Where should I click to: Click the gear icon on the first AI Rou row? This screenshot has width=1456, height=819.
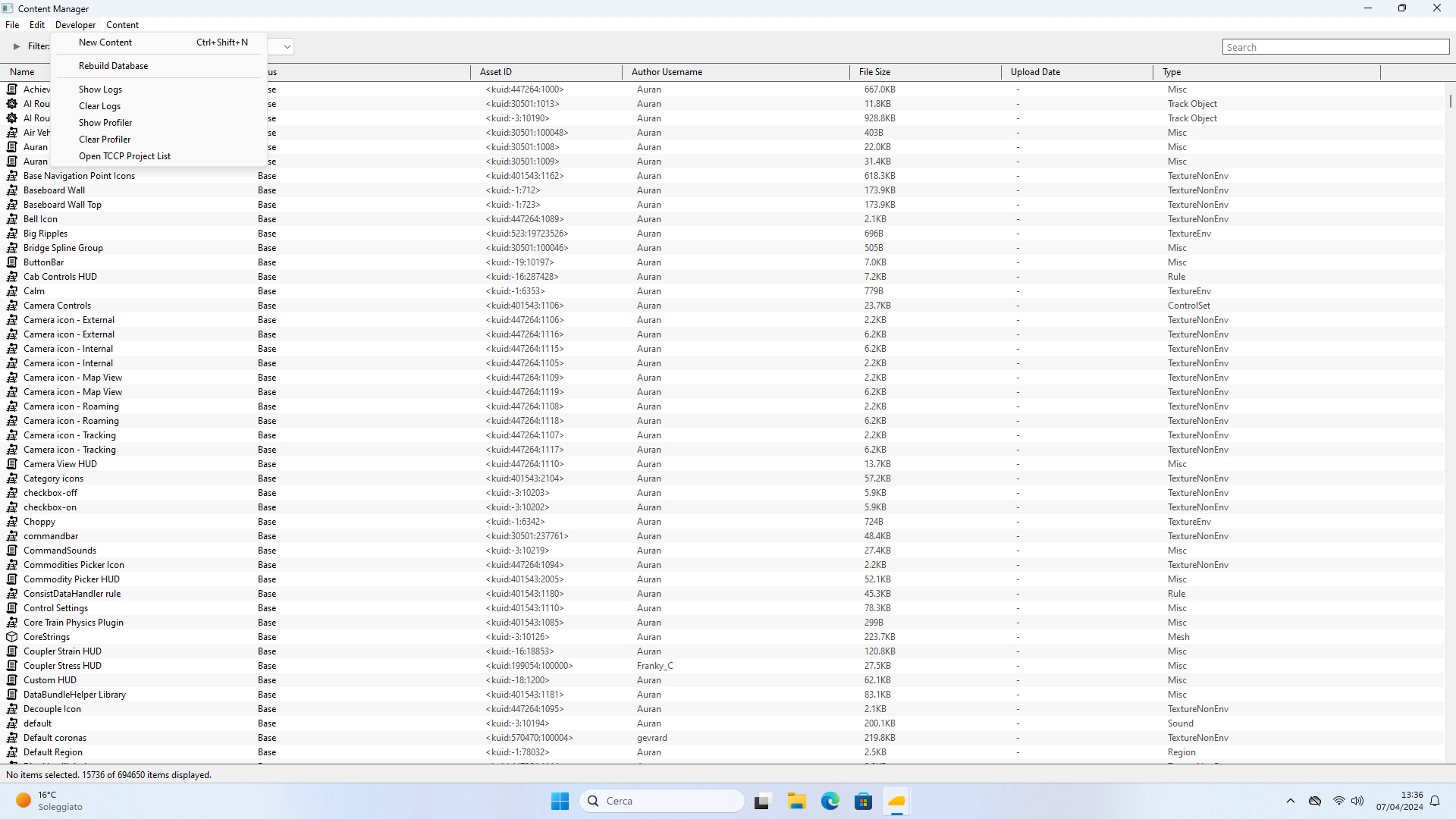(12, 104)
